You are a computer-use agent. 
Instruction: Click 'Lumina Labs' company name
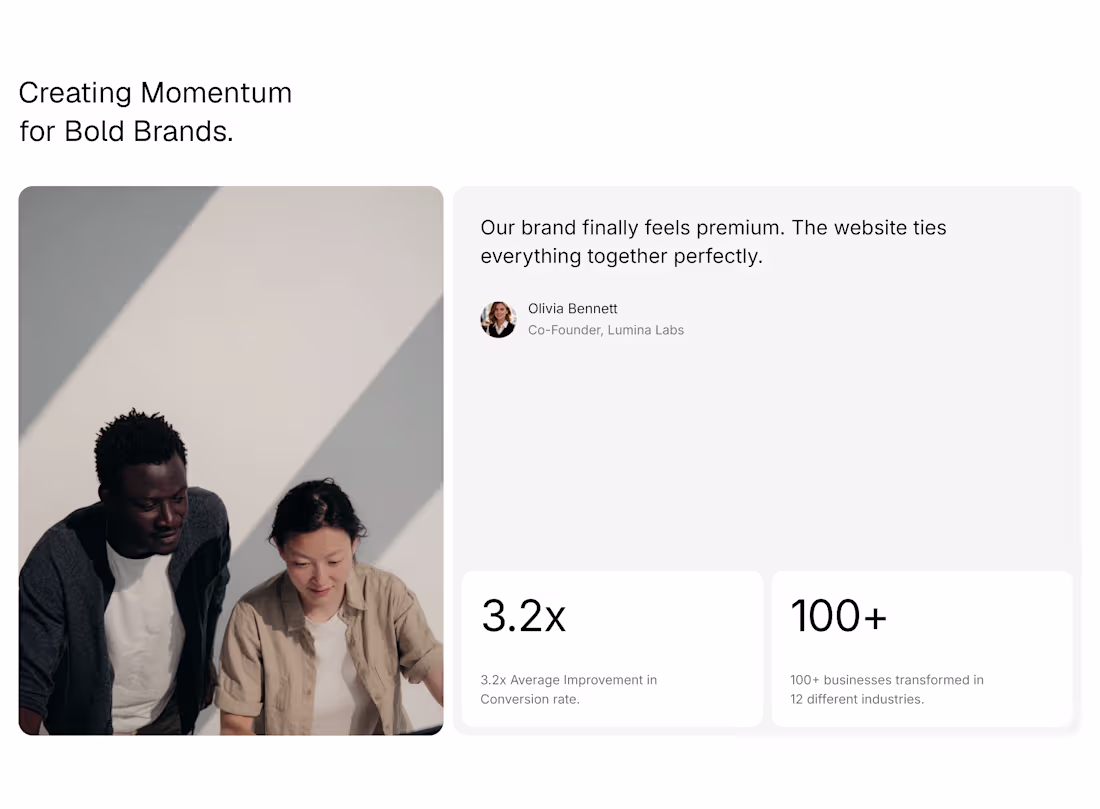click(x=645, y=330)
